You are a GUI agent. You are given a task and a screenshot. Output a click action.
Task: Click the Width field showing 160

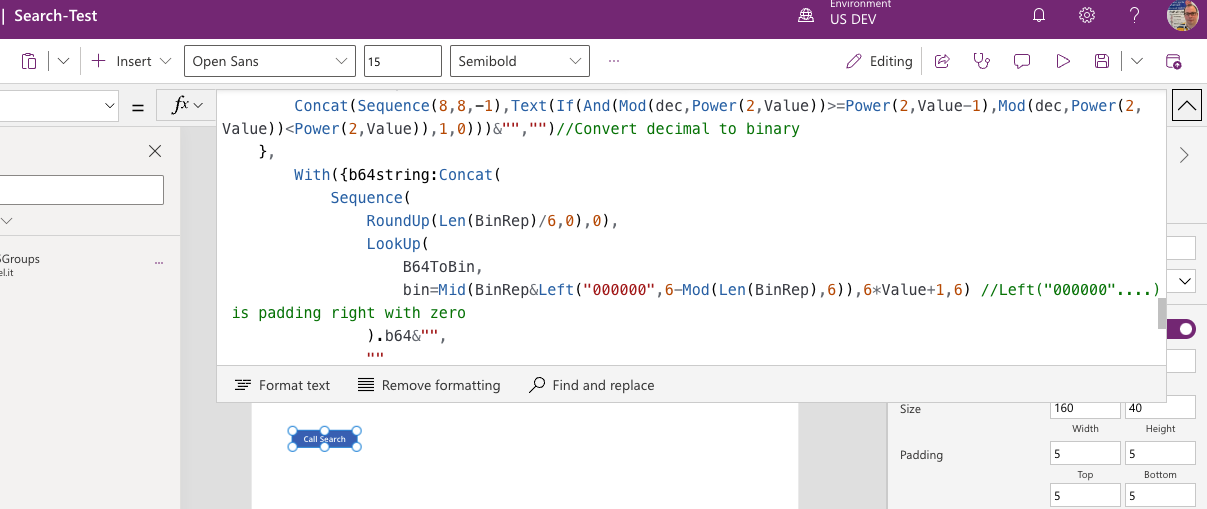[x=1085, y=408]
